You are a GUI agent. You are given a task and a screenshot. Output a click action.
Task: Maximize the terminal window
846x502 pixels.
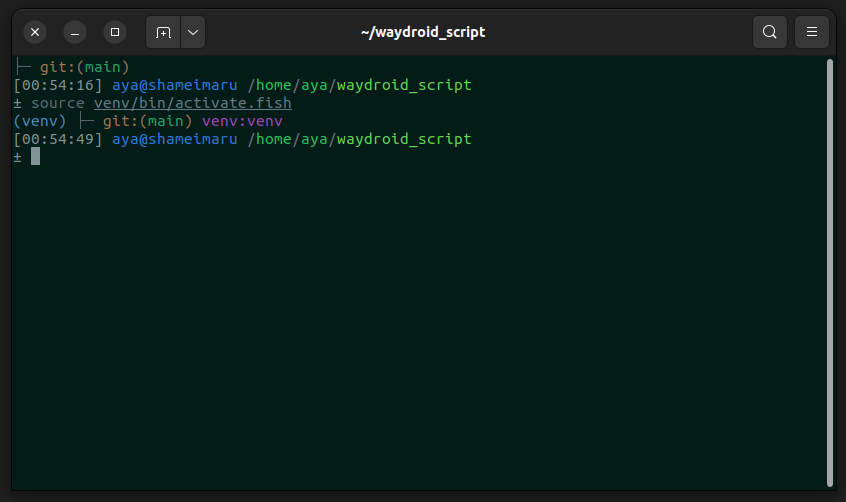pyautogui.click(x=115, y=32)
